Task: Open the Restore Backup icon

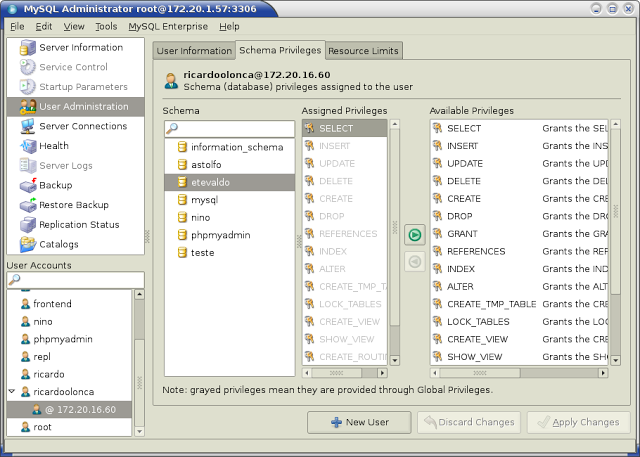Action: point(28,205)
